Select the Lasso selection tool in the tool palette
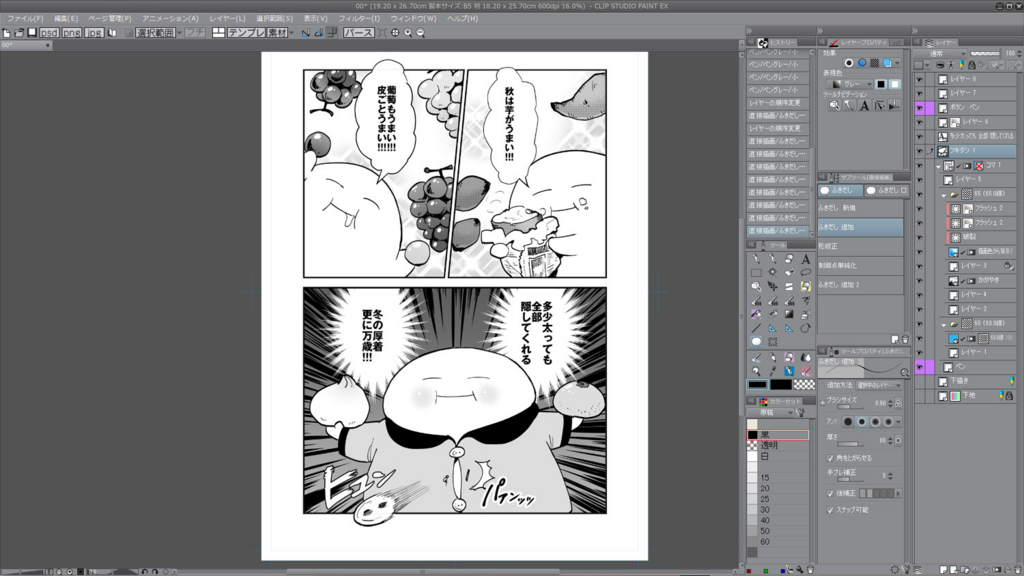Viewport: 1024px width, 576px height. pos(805,272)
